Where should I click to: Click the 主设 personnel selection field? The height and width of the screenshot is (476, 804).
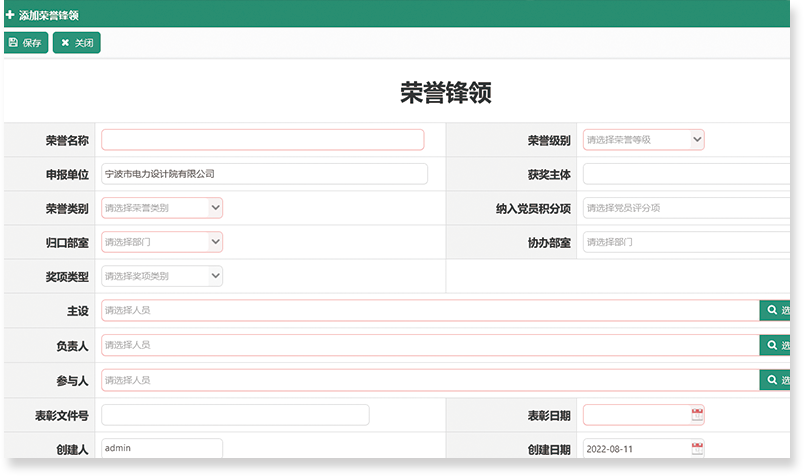(430, 311)
